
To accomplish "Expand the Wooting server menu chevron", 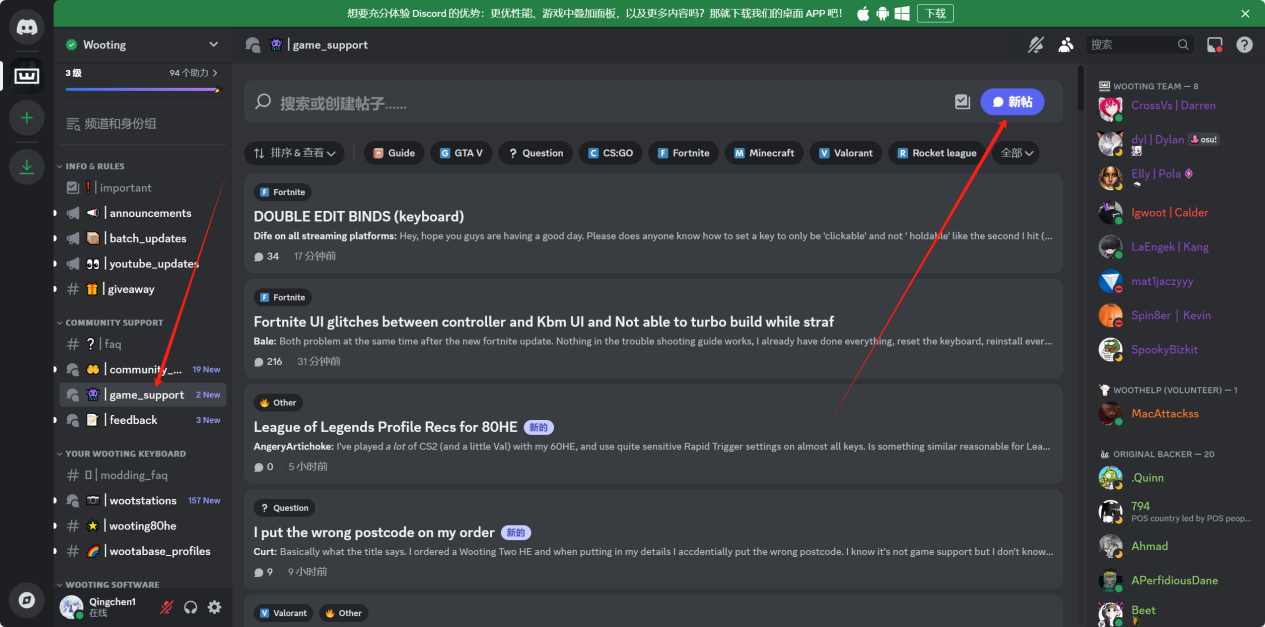I will pyautogui.click(x=213, y=45).
